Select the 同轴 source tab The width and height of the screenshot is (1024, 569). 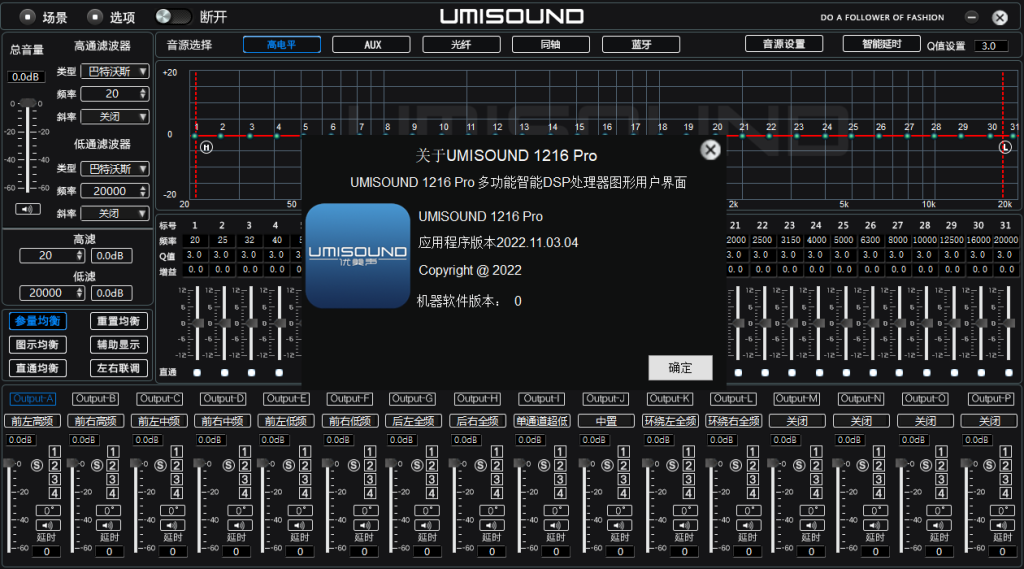coord(551,44)
